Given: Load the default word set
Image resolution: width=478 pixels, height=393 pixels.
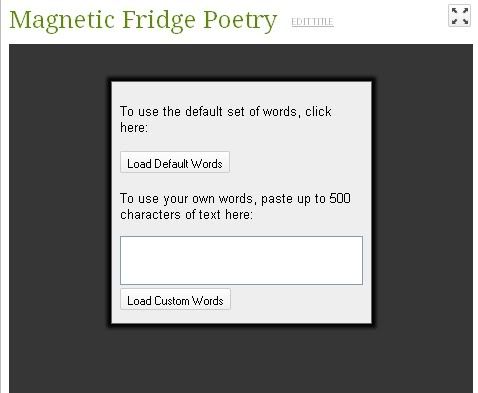Looking at the screenshot, I should [175, 162].
